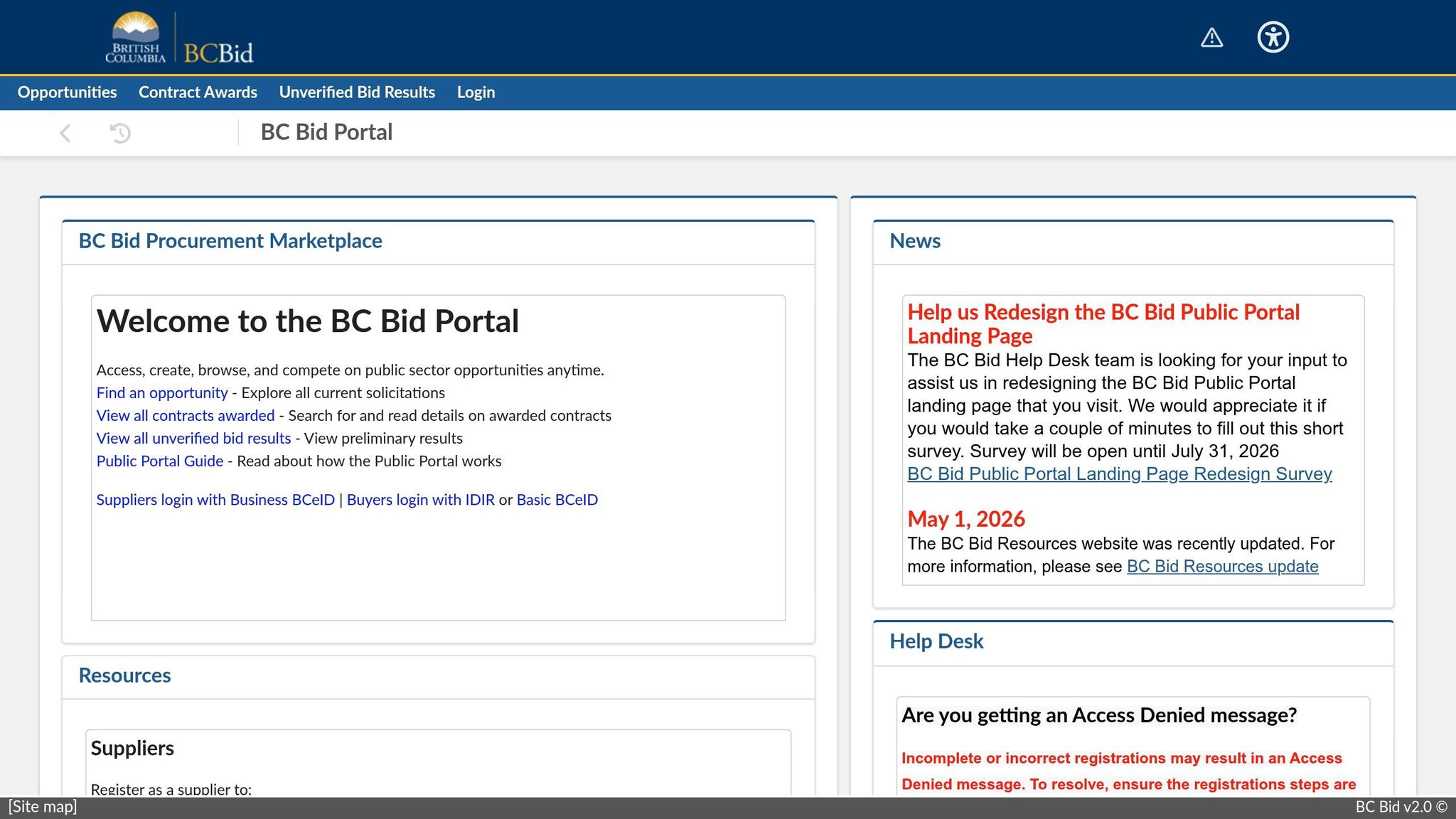
Task: Open the Landing Page Redesign Survey link
Action: (x=1120, y=474)
